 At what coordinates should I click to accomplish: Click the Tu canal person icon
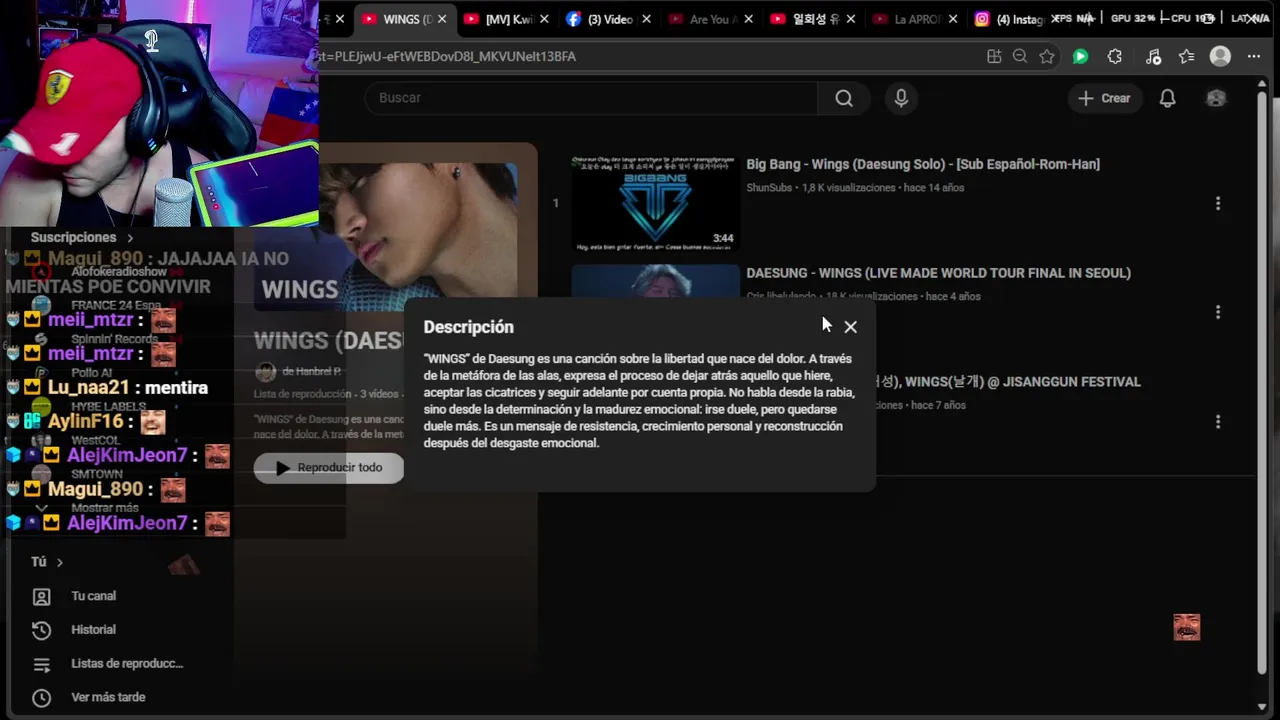[41, 596]
